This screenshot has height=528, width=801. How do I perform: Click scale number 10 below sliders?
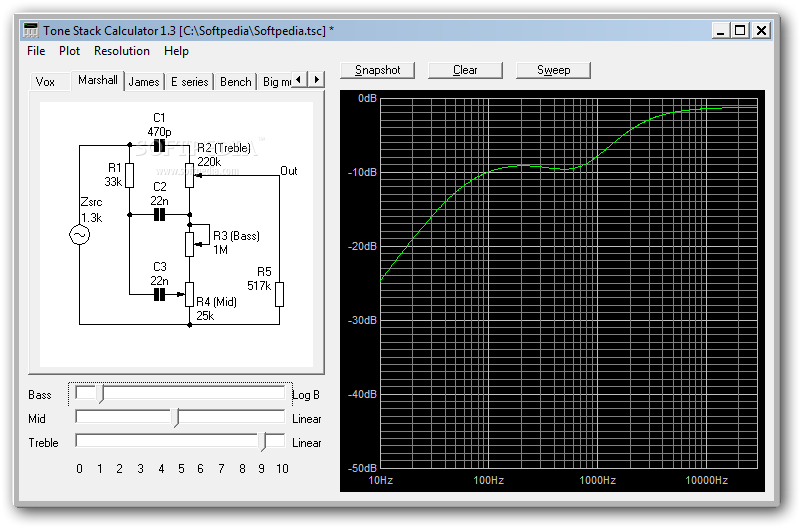pyautogui.click(x=282, y=469)
